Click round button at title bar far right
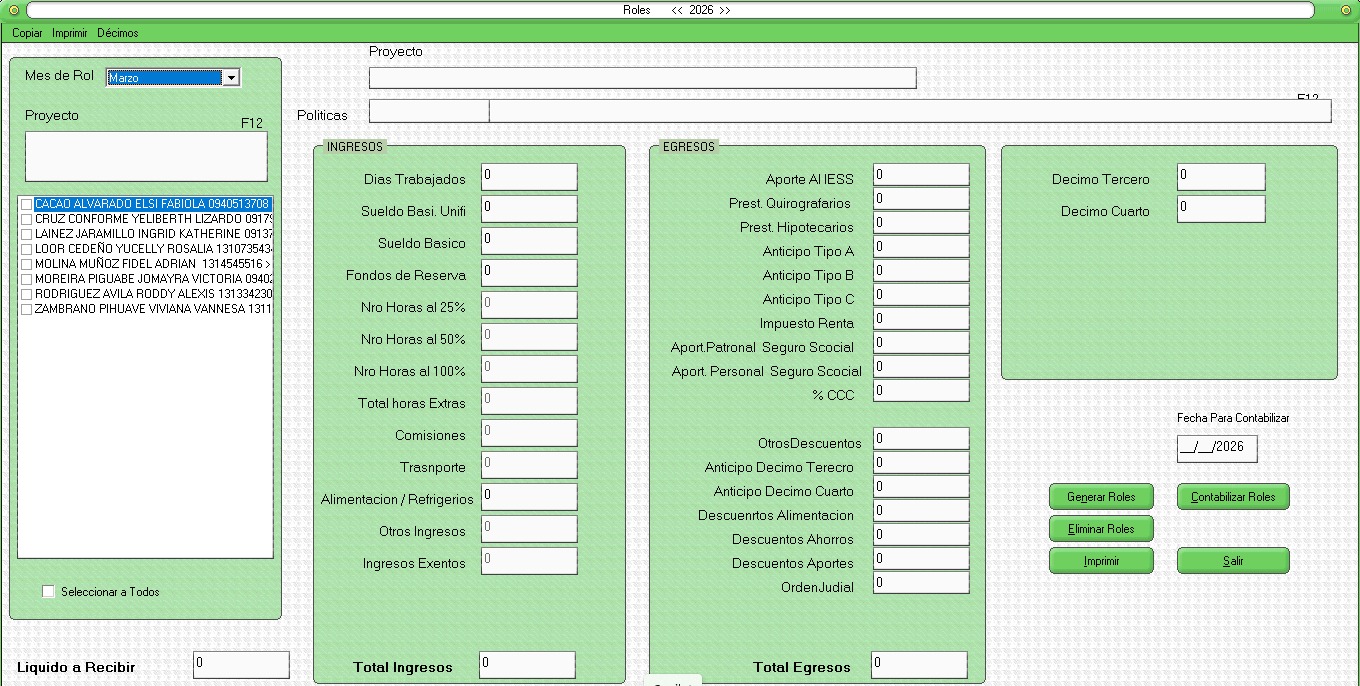The width and height of the screenshot is (1360, 686). pos(1346,10)
